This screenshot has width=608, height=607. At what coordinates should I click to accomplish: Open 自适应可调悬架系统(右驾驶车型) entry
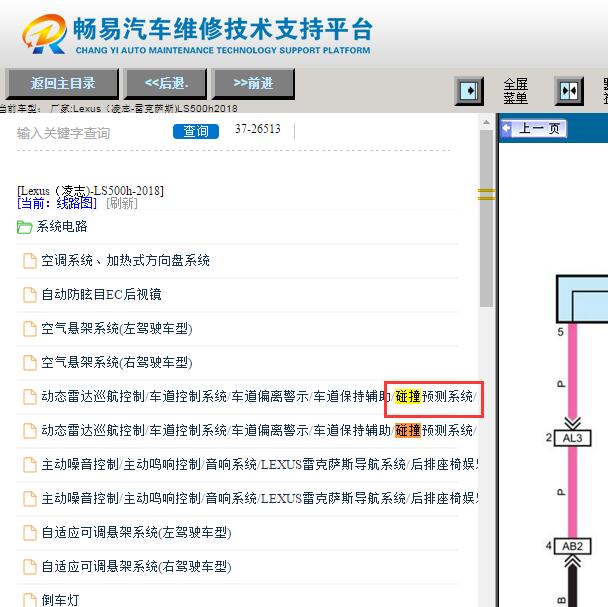point(136,567)
